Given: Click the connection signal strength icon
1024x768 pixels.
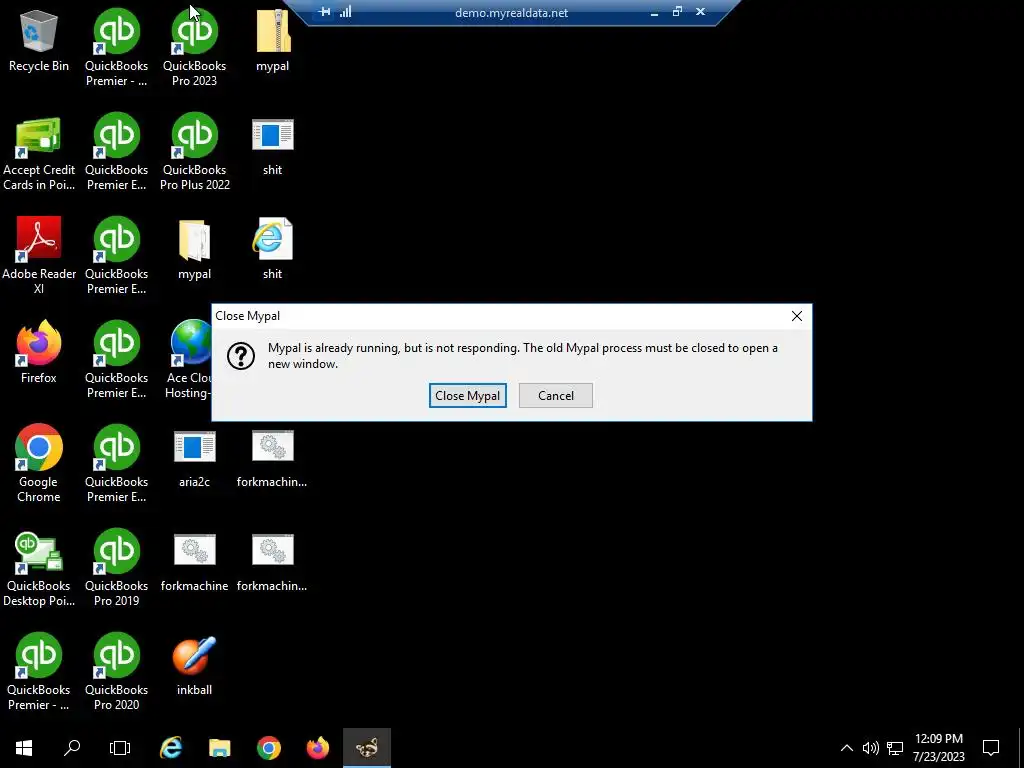Looking at the screenshot, I should 345,12.
